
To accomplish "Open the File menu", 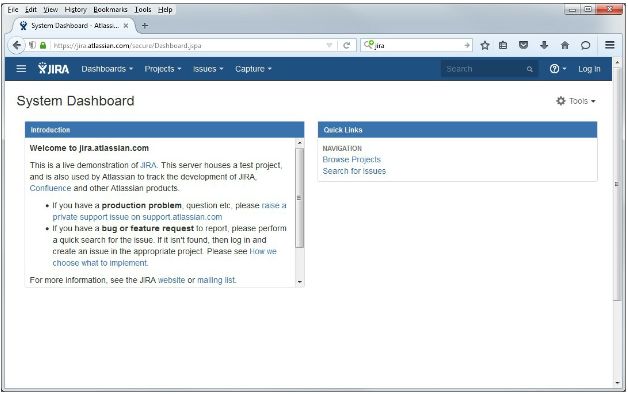I will point(13,10).
